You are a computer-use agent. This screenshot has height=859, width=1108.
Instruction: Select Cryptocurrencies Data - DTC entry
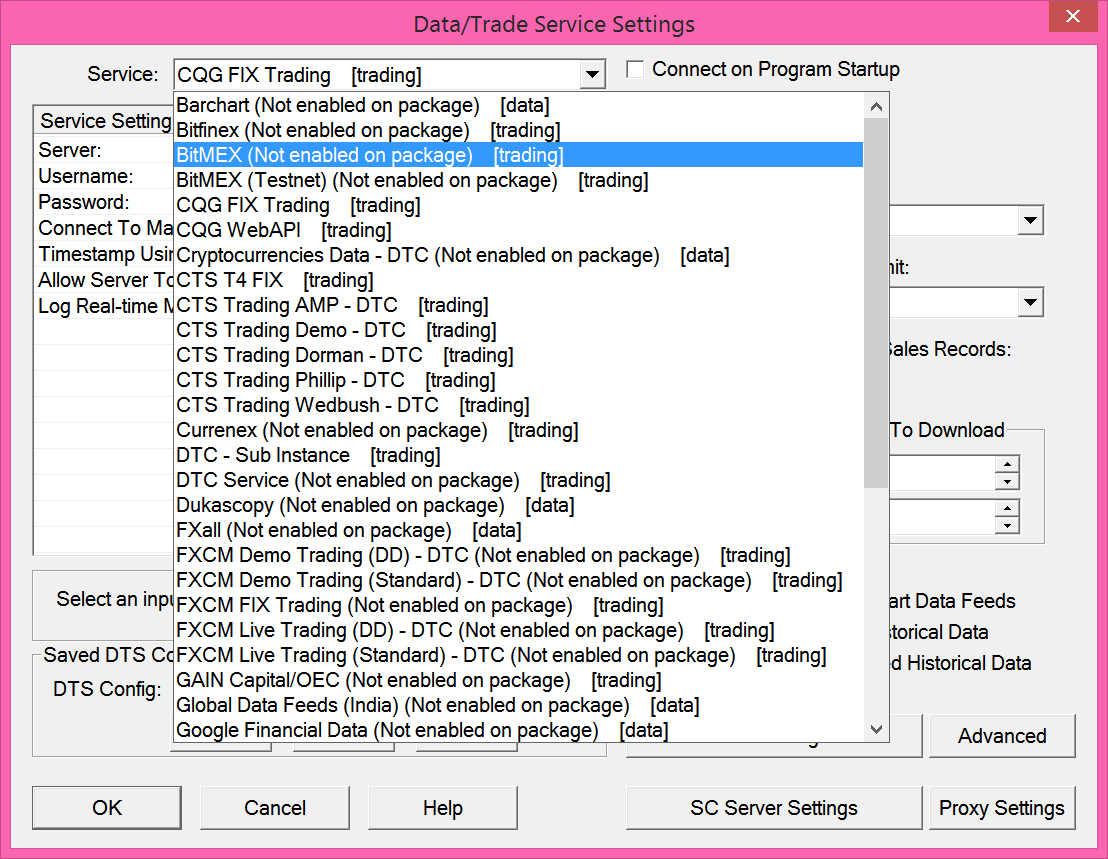[518, 255]
